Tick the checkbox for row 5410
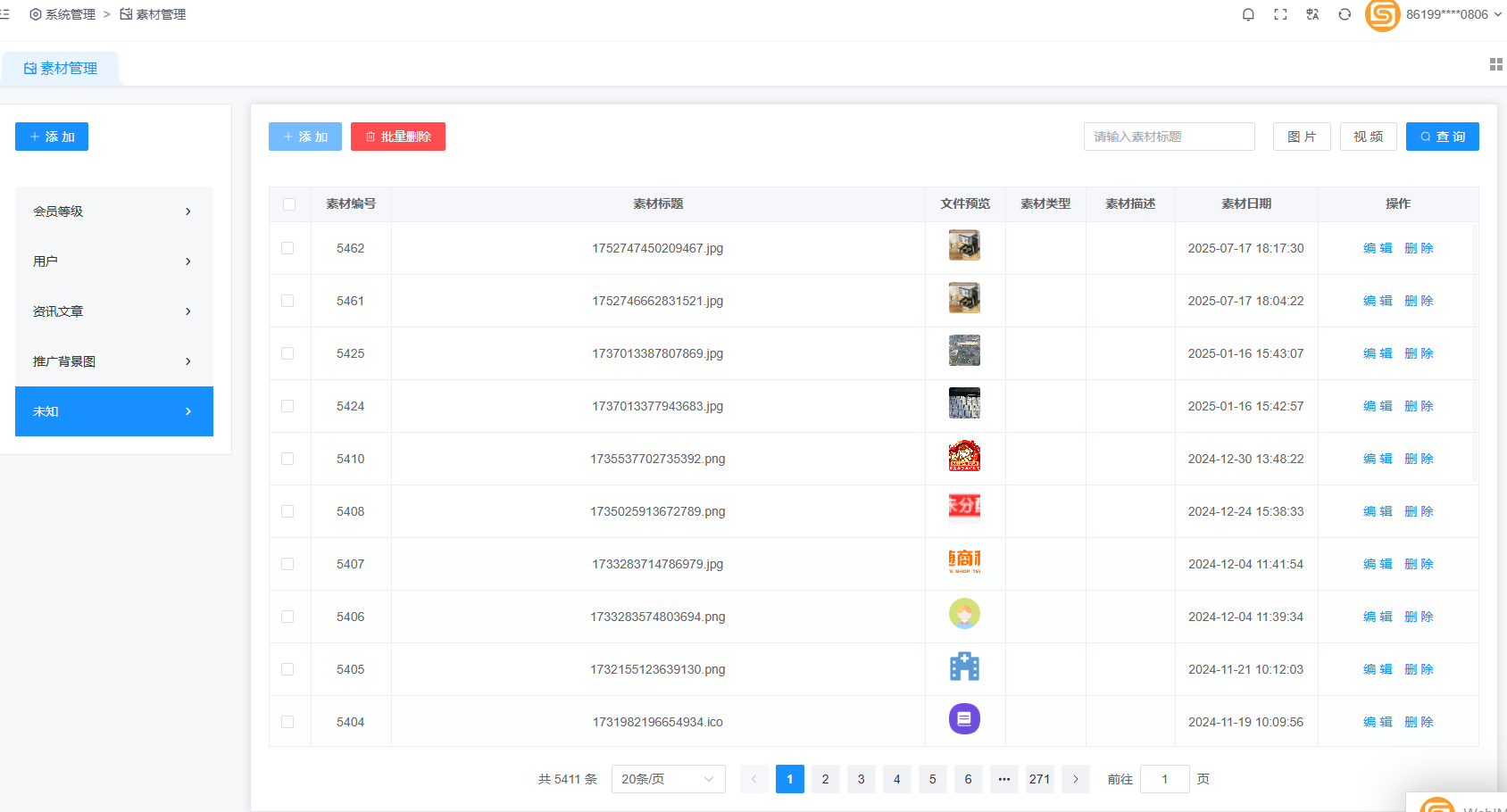The image size is (1507, 812). coord(287,459)
